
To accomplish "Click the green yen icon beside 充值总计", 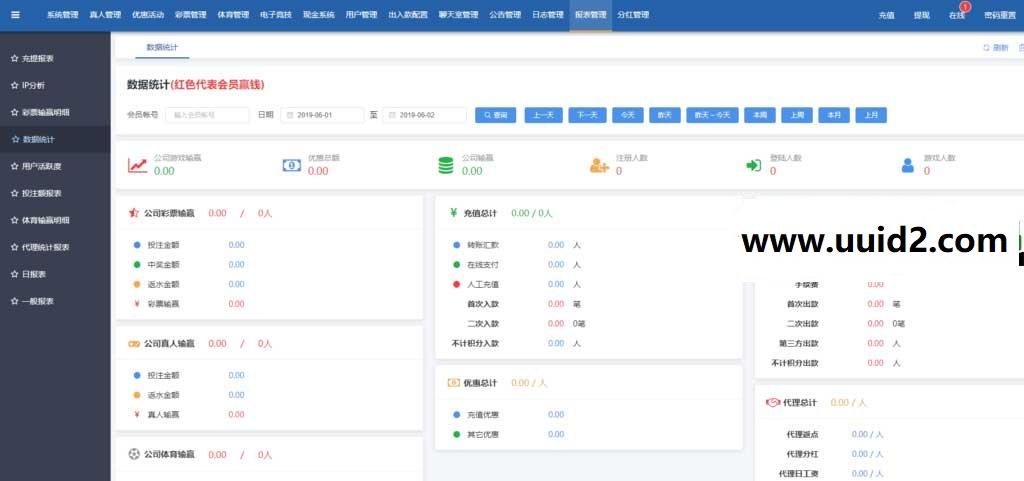I will pos(453,213).
